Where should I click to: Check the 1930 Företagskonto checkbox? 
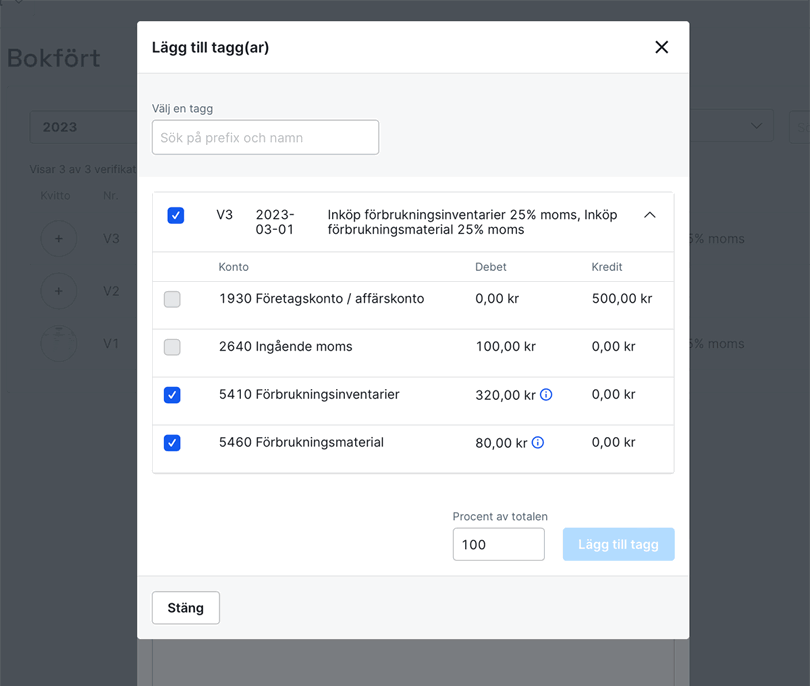172,299
